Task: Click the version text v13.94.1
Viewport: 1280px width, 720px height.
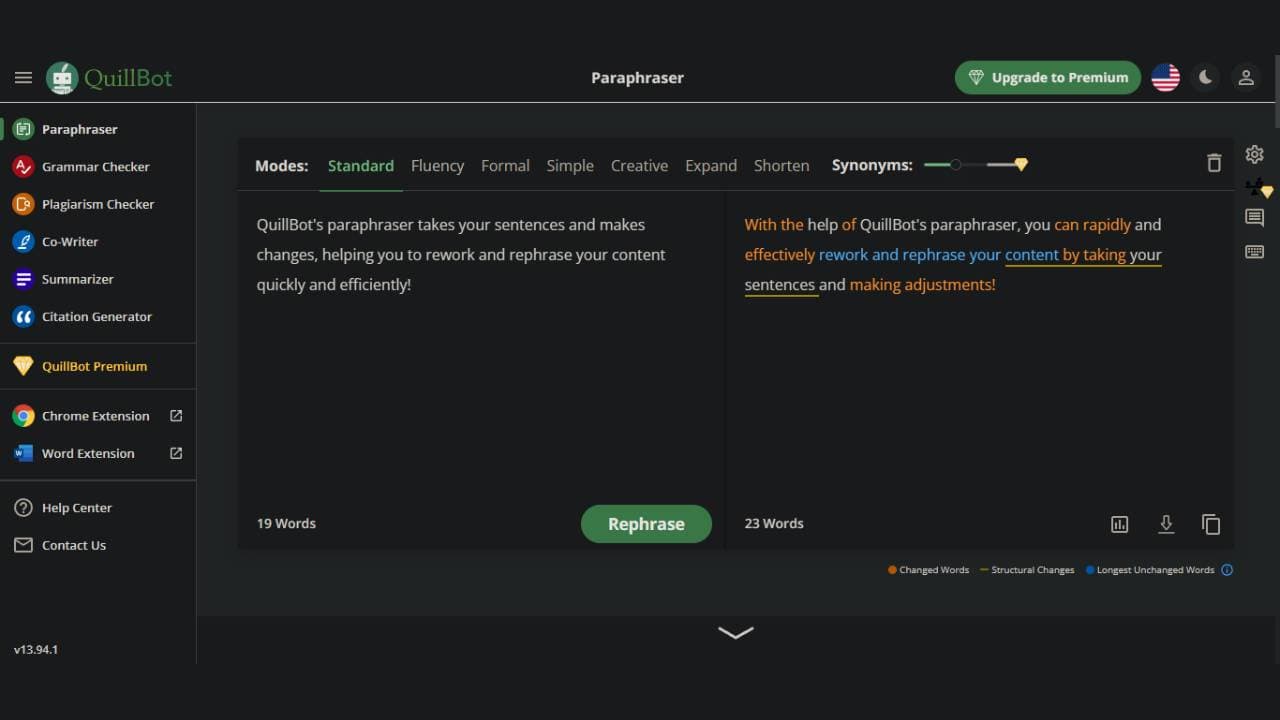Action: click(x=36, y=649)
